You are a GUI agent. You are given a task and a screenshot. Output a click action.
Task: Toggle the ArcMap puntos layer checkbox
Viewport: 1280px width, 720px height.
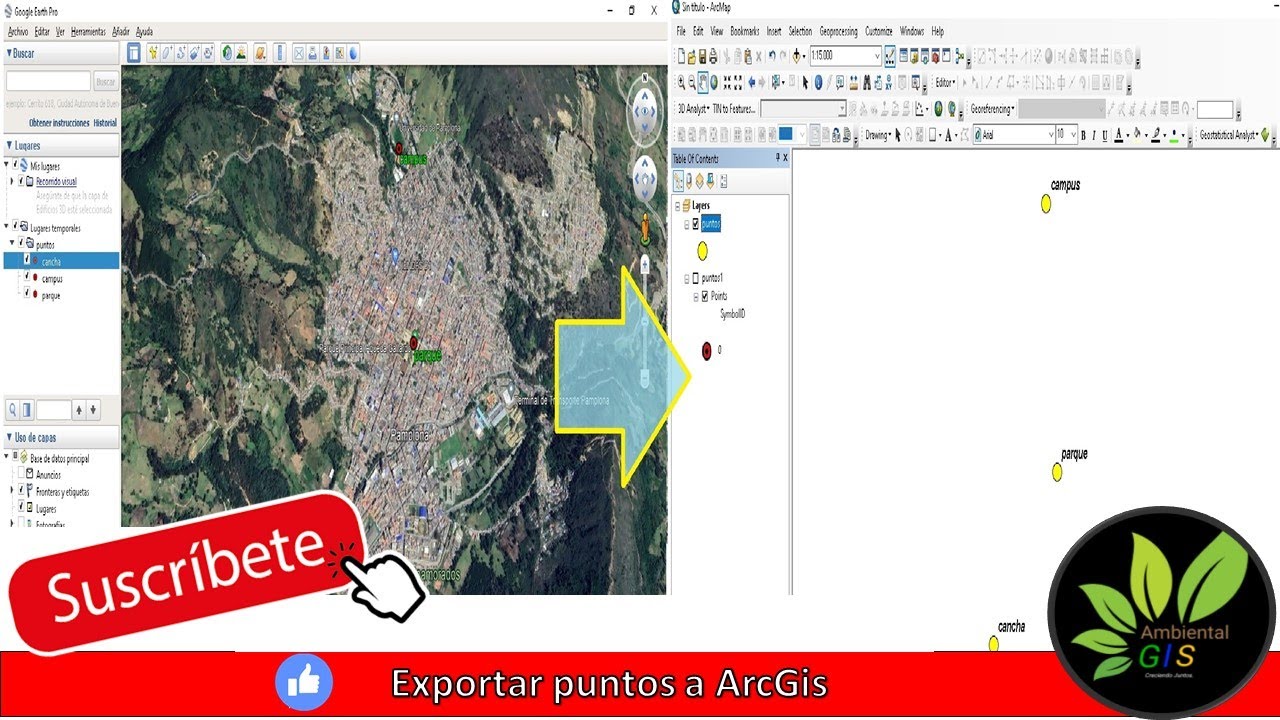coord(696,224)
